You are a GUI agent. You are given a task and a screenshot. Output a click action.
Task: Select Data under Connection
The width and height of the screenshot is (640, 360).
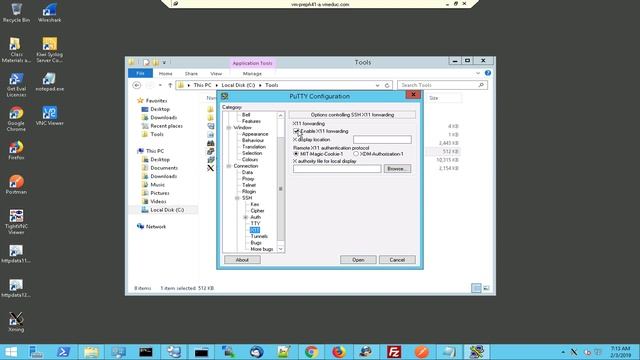click(x=247, y=172)
